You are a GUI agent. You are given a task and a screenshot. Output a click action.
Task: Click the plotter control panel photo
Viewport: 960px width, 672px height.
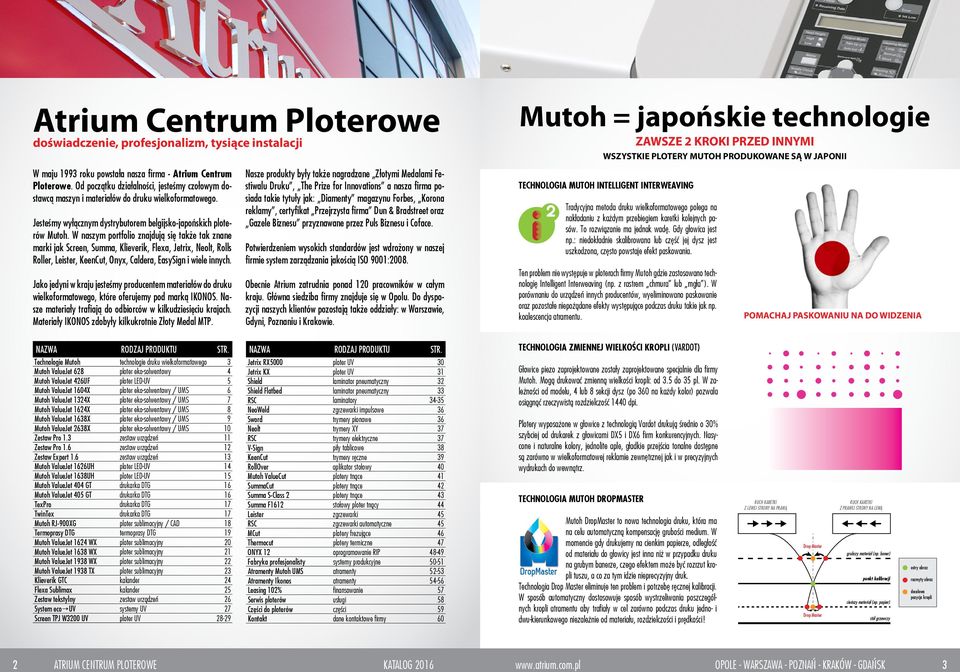pyautogui.click(x=720, y=39)
